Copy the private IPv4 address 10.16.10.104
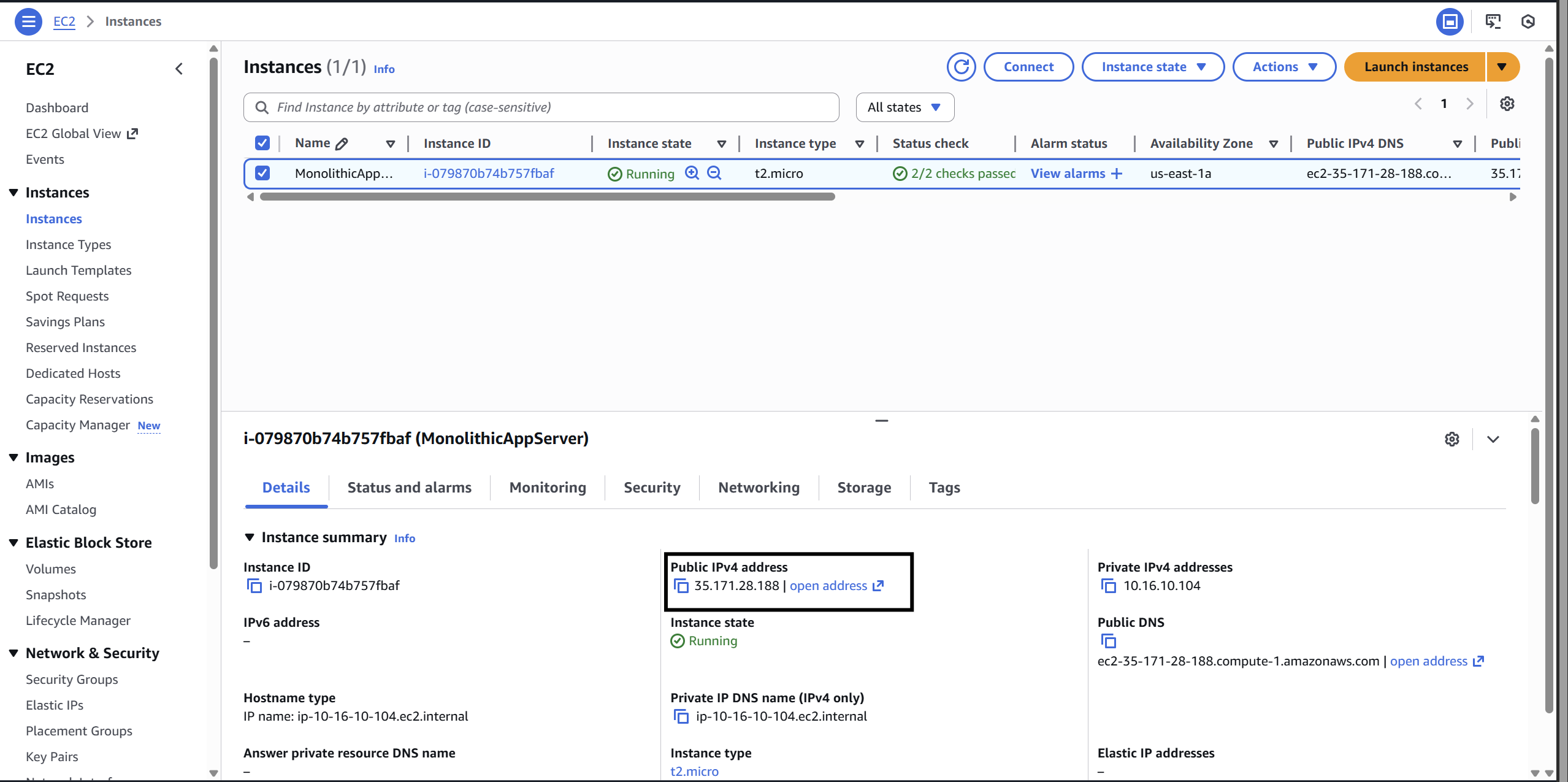The width and height of the screenshot is (1568, 782). (x=1108, y=586)
